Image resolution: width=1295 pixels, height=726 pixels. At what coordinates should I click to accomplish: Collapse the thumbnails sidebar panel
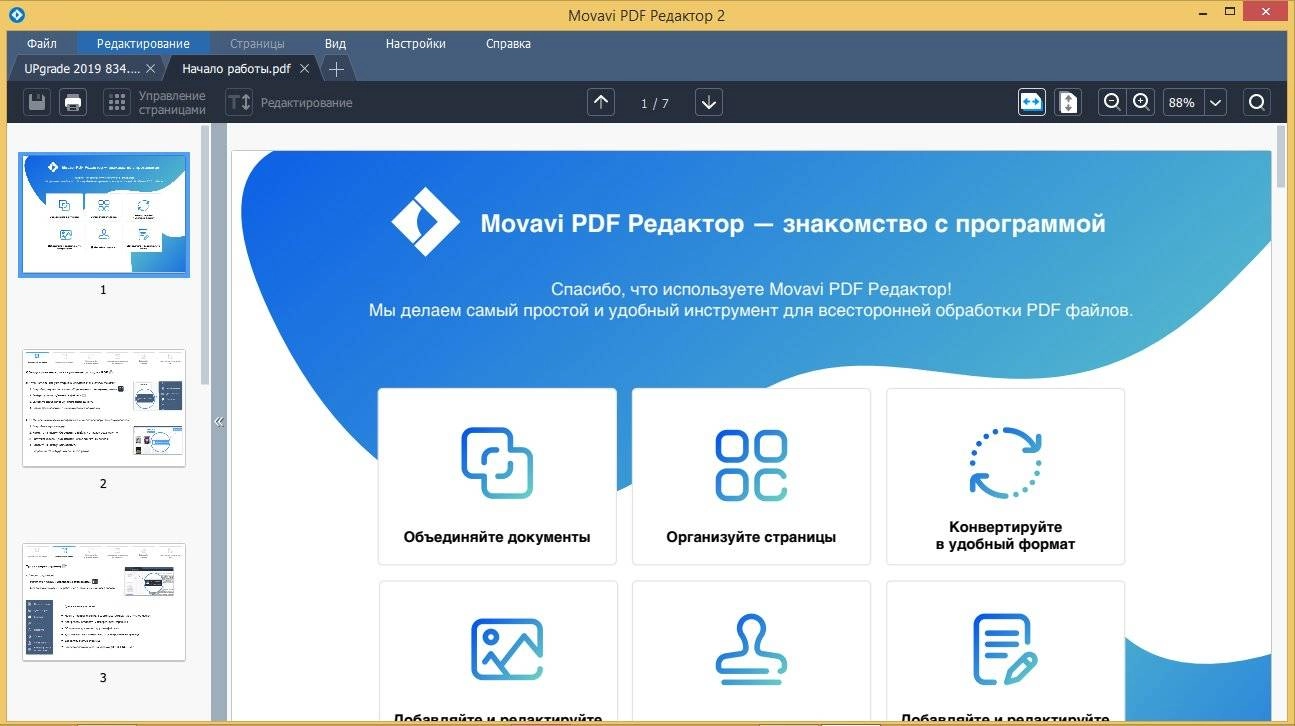219,422
